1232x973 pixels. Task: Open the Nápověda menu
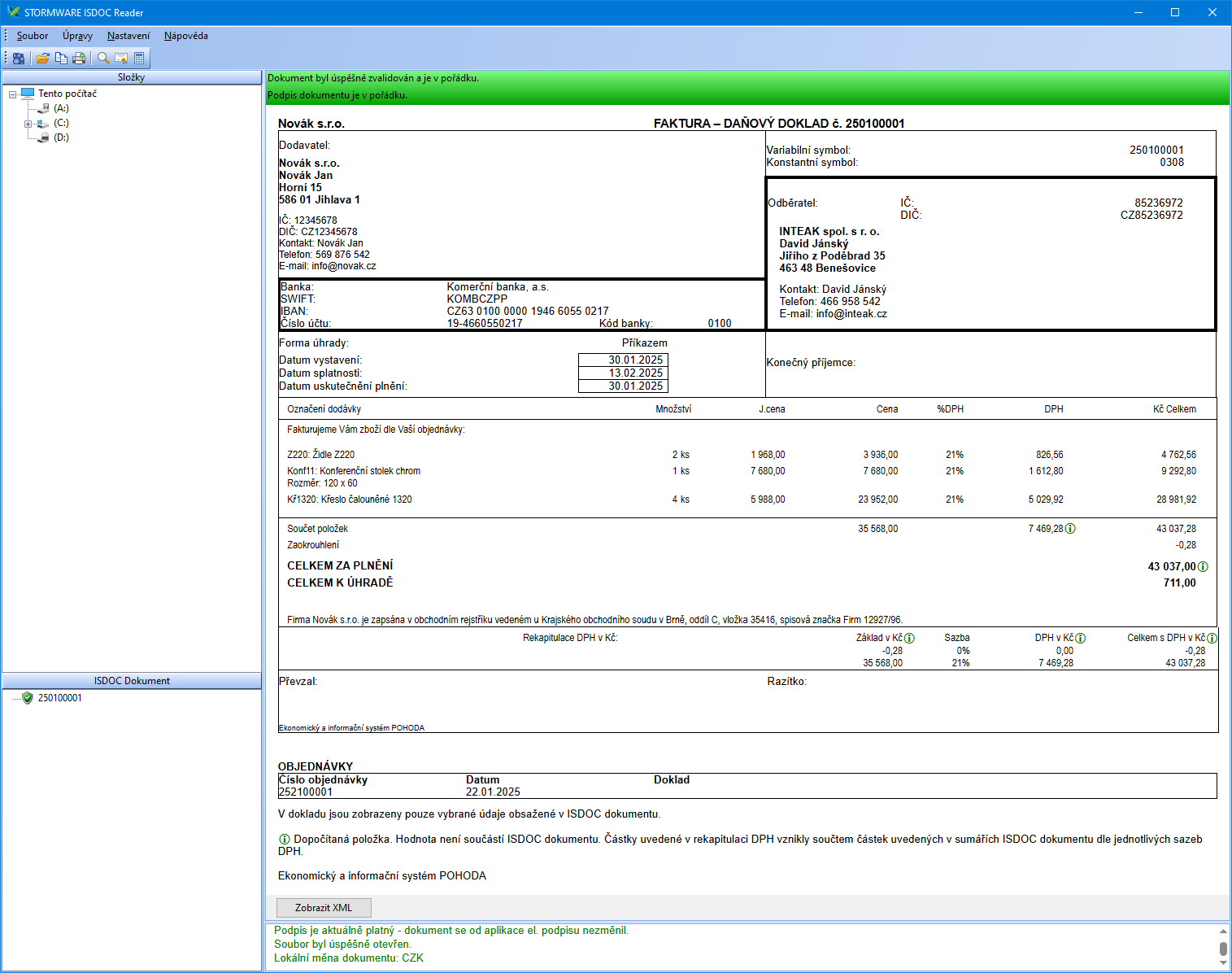[185, 36]
